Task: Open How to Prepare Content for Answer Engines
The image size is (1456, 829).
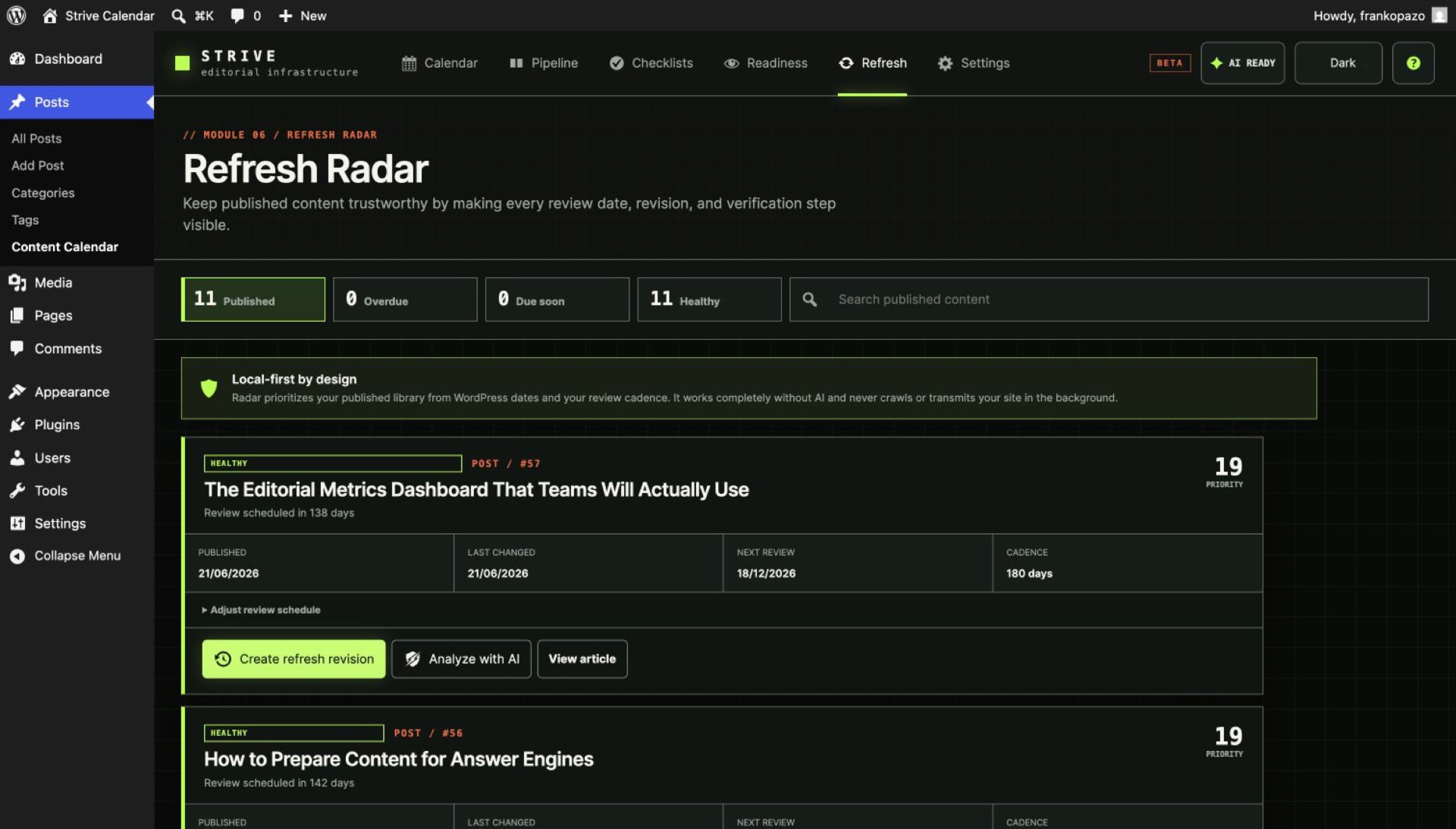Action: click(x=399, y=759)
